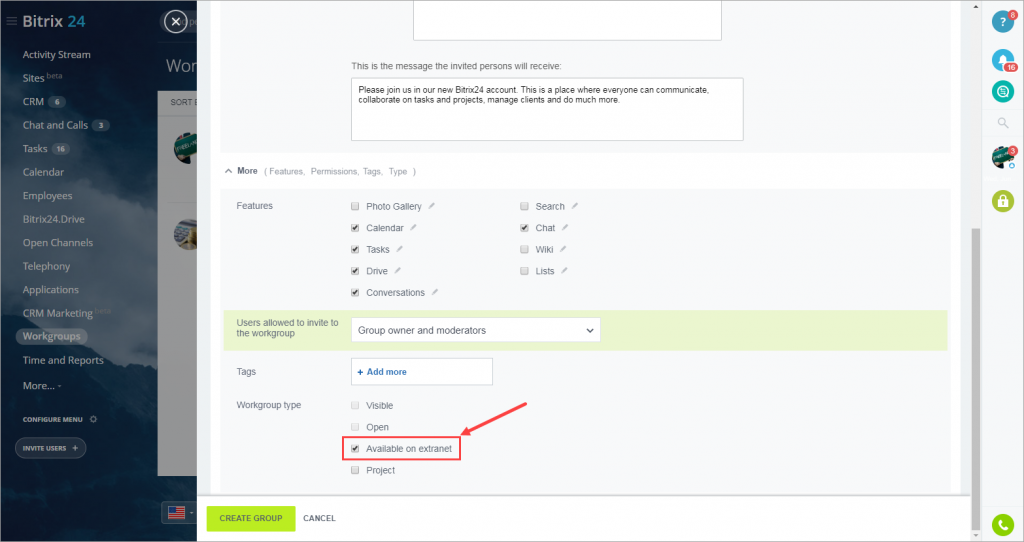Open Calendar in sidebar menu
The width and height of the screenshot is (1024, 542).
coord(43,172)
